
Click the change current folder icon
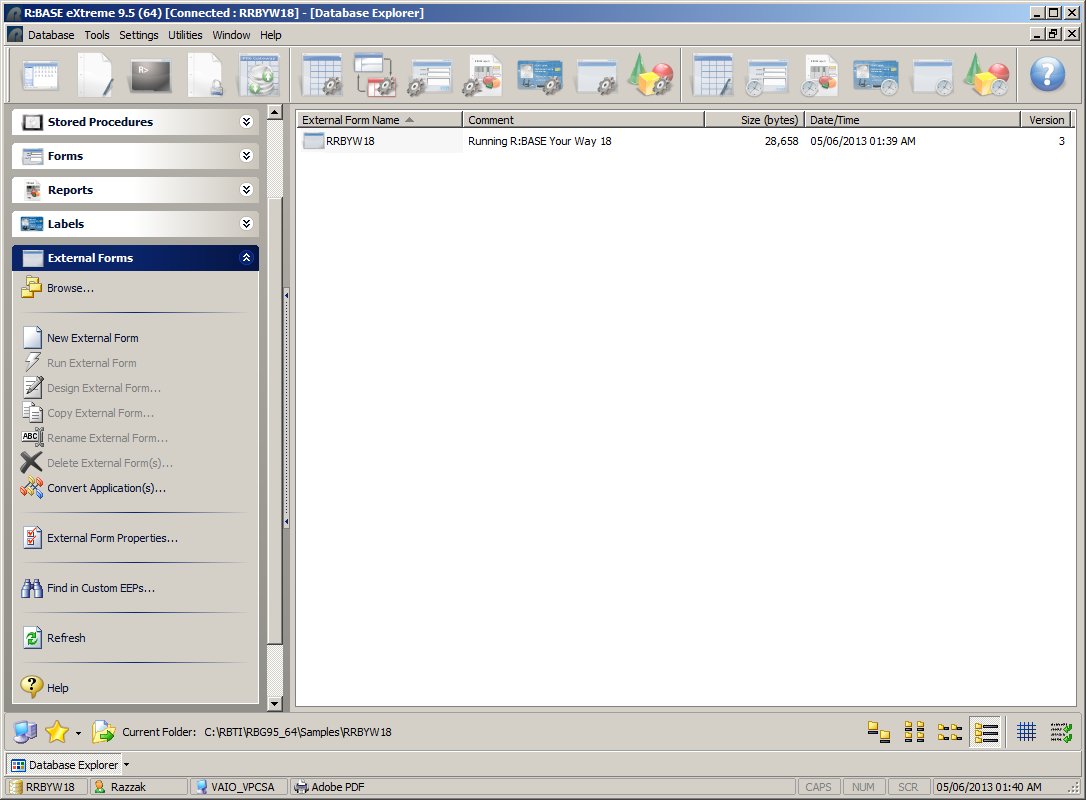click(x=104, y=732)
